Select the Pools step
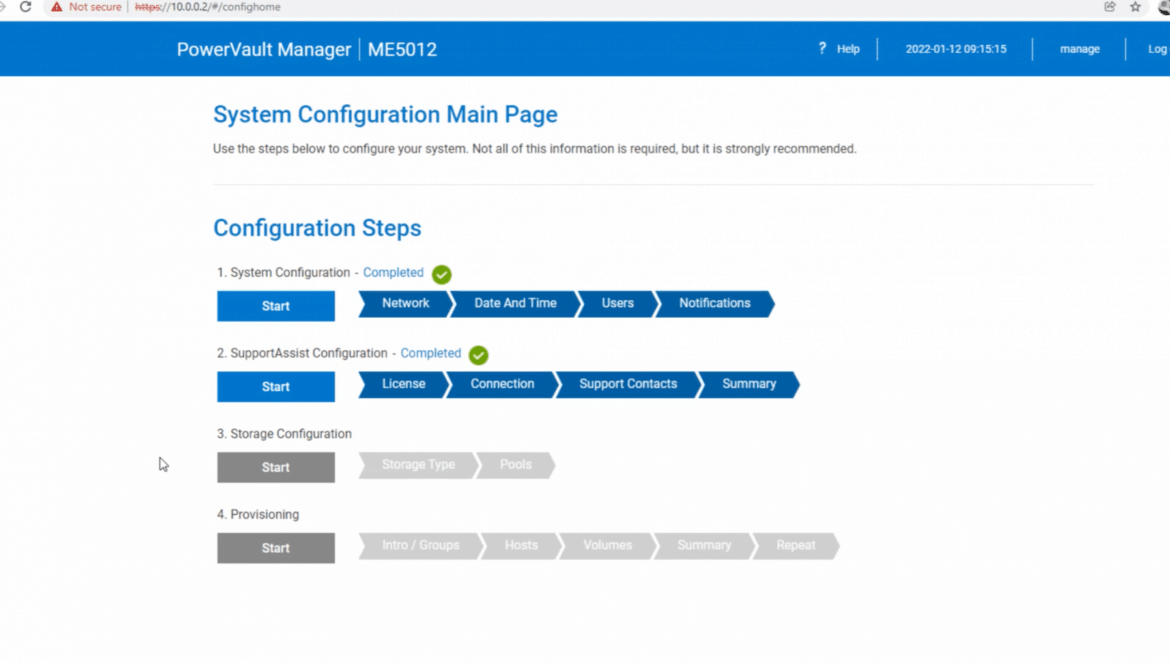 click(x=516, y=465)
